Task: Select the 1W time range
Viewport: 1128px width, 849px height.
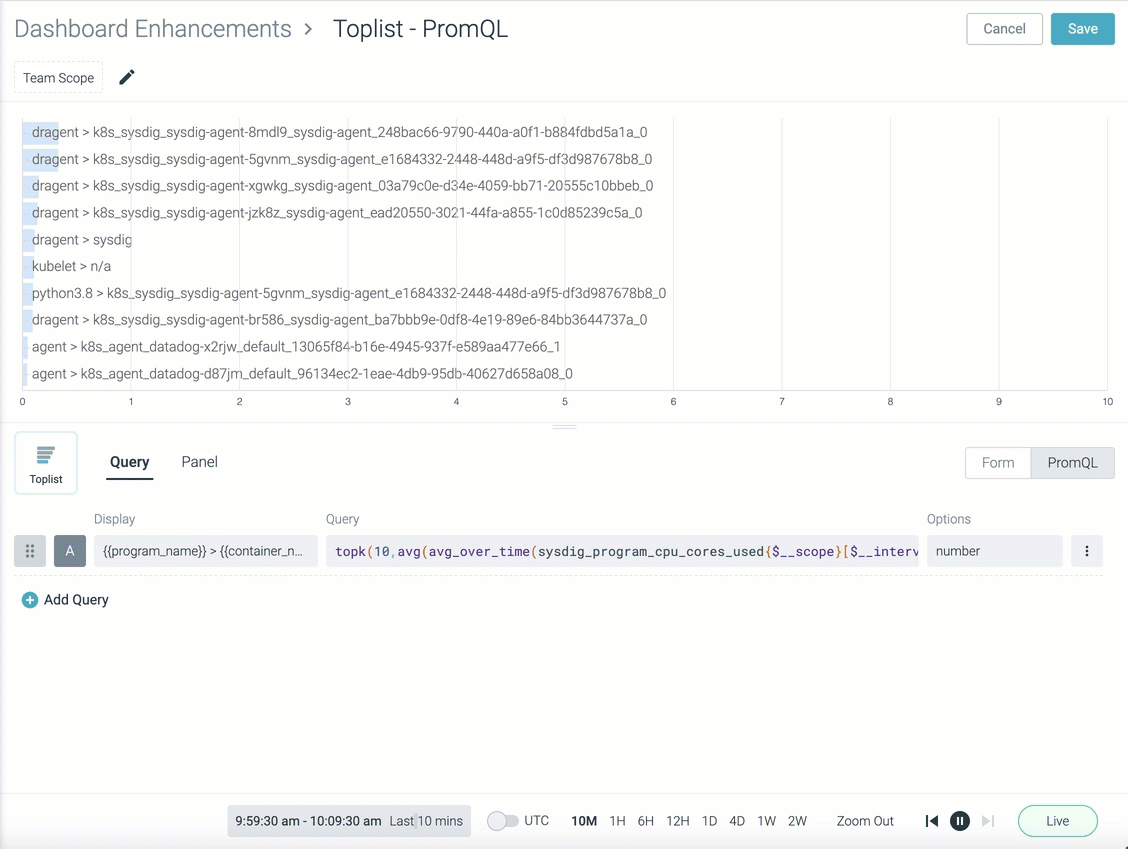Action: [x=767, y=821]
